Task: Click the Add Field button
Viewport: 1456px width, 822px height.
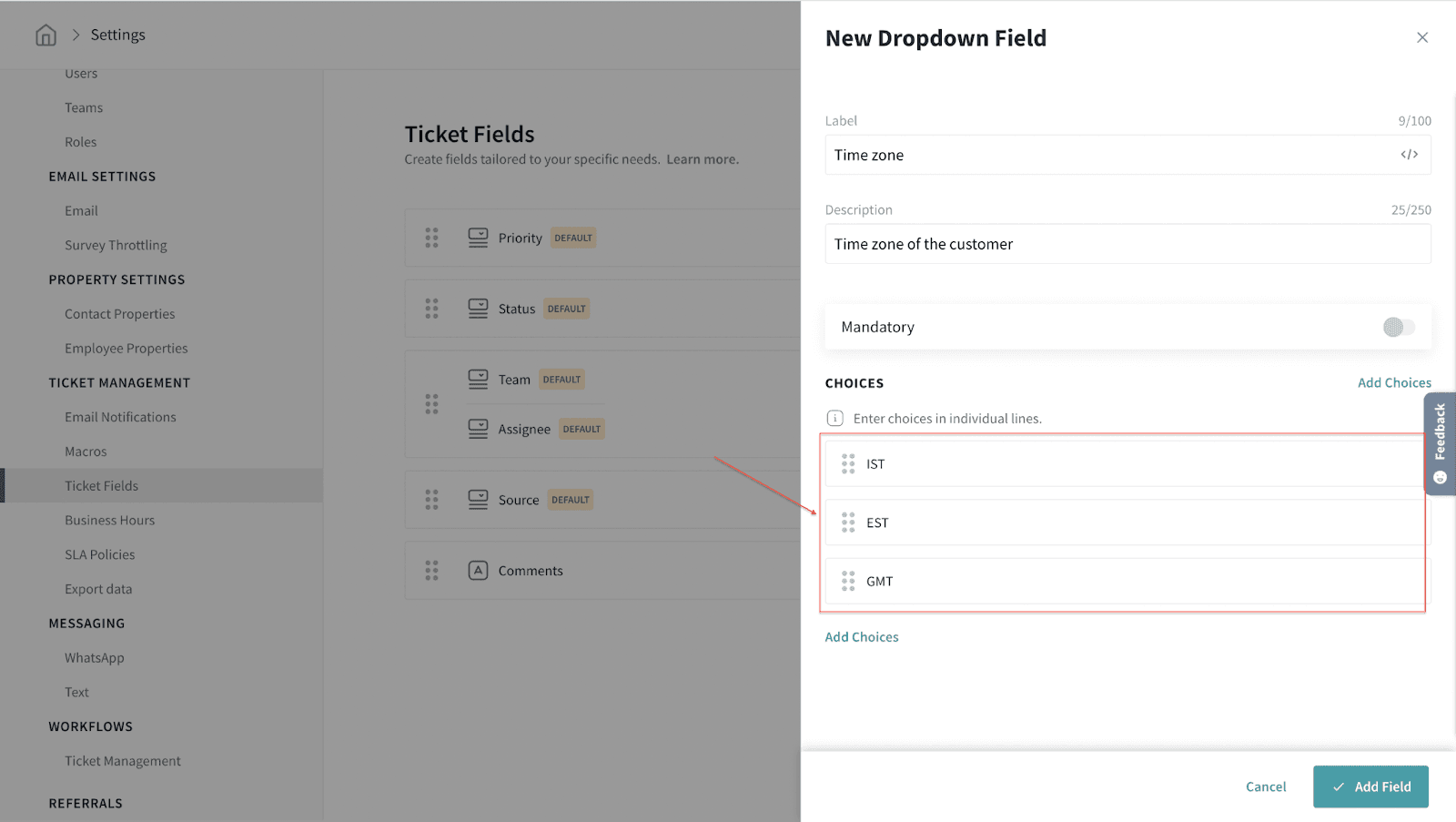Action: tap(1370, 786)
